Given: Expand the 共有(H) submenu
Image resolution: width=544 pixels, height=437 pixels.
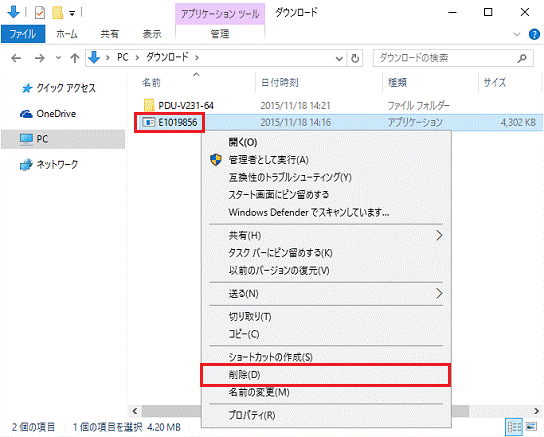Looking at the screenshot, I should coord(326,235).
